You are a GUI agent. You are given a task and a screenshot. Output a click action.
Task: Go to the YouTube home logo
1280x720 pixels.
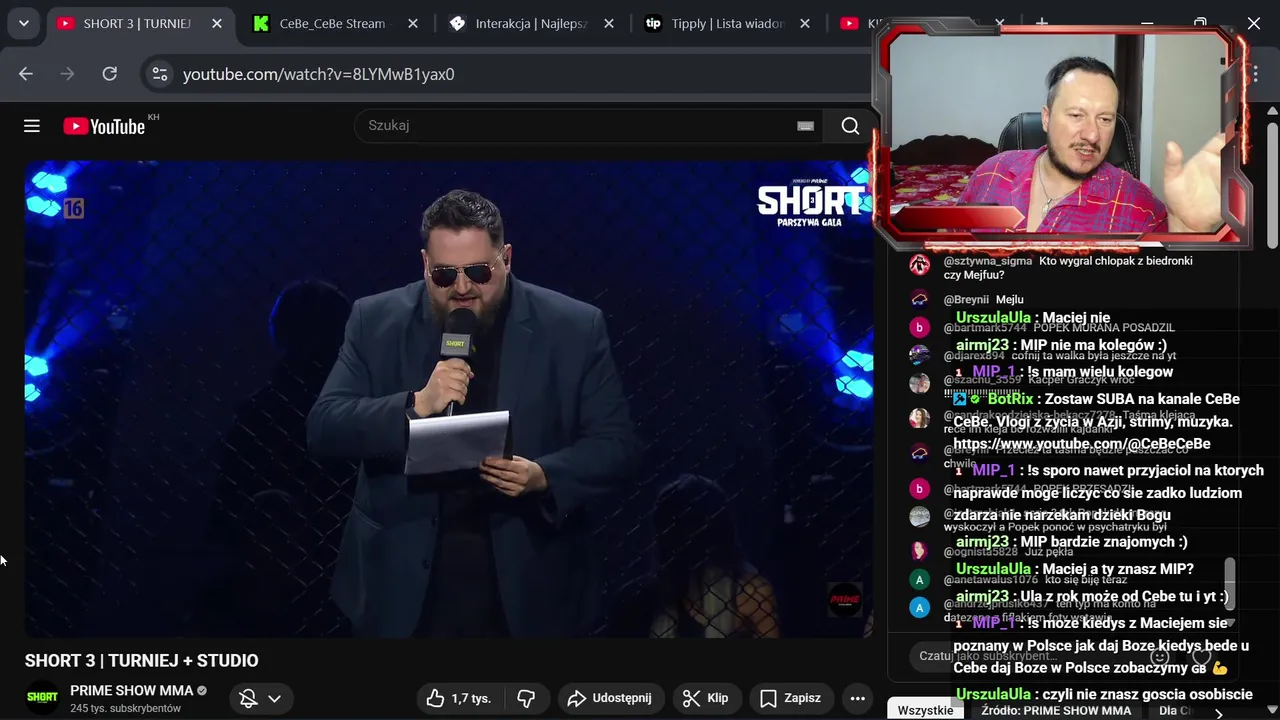(x=104, y=126)
